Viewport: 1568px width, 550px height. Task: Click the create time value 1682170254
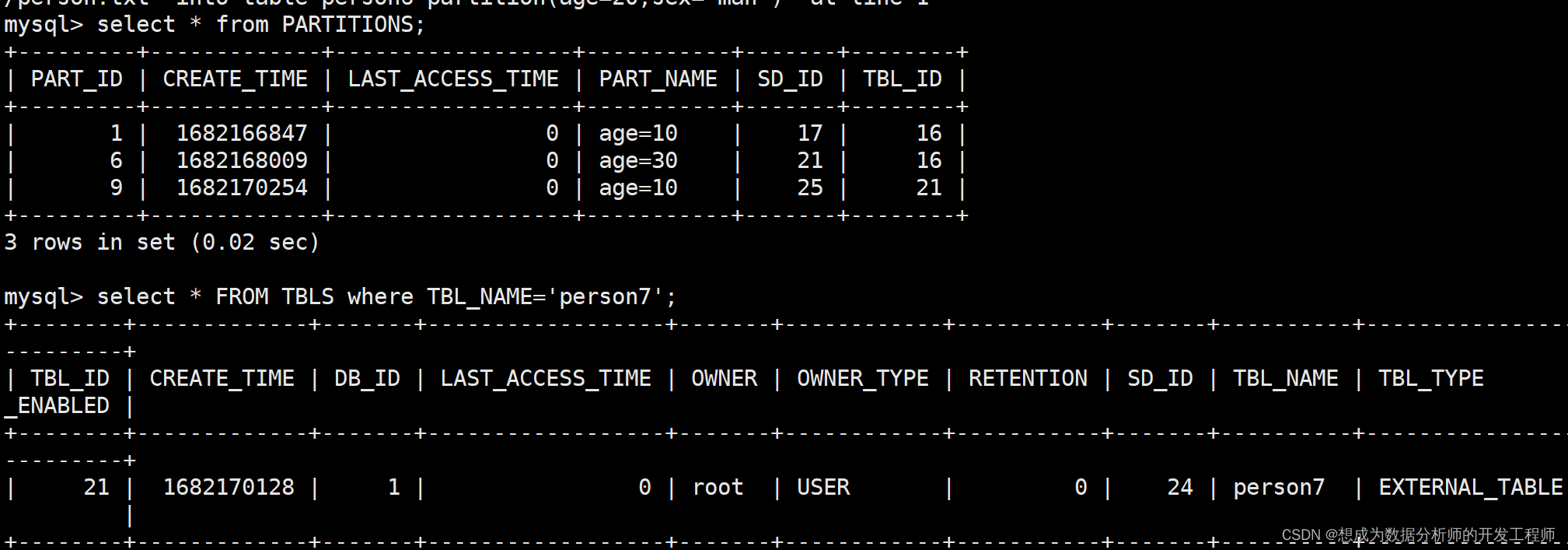pos(242,188)
